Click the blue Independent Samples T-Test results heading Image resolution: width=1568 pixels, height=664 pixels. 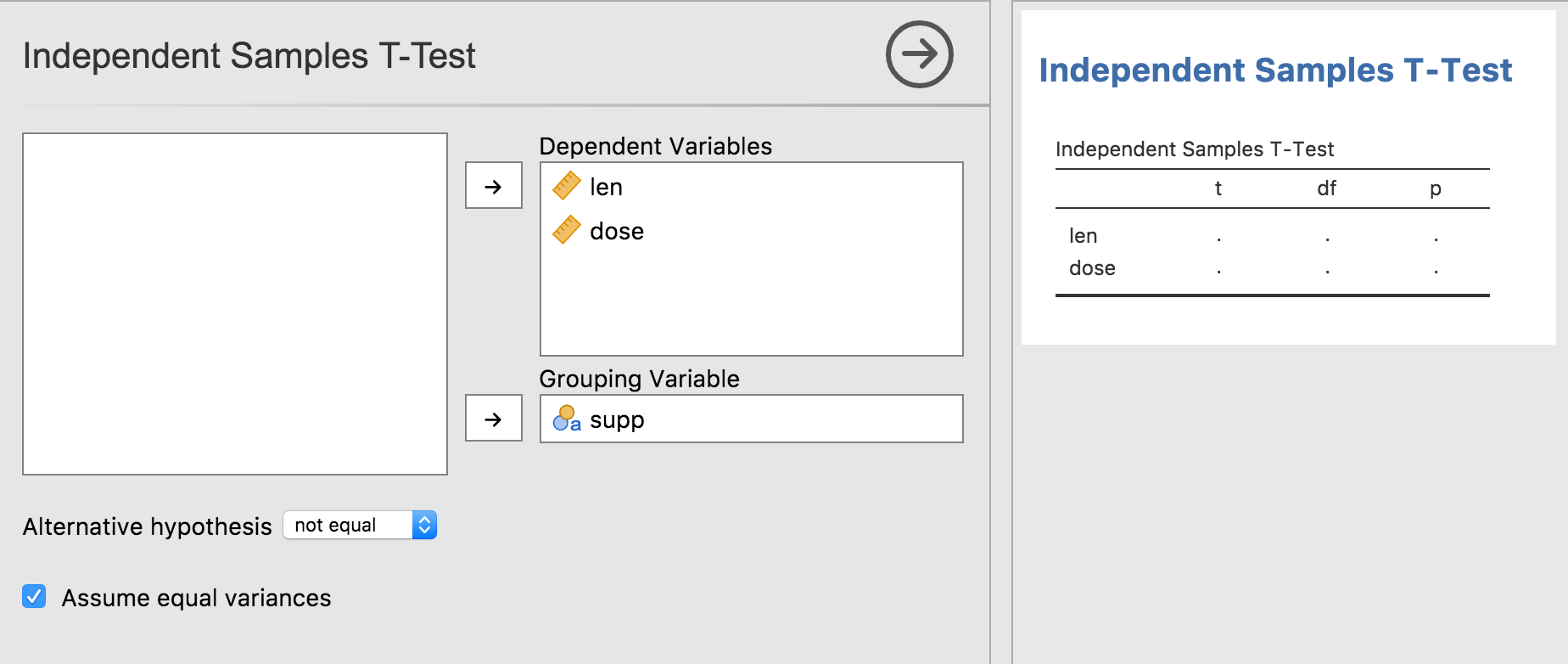(1274, 70)
